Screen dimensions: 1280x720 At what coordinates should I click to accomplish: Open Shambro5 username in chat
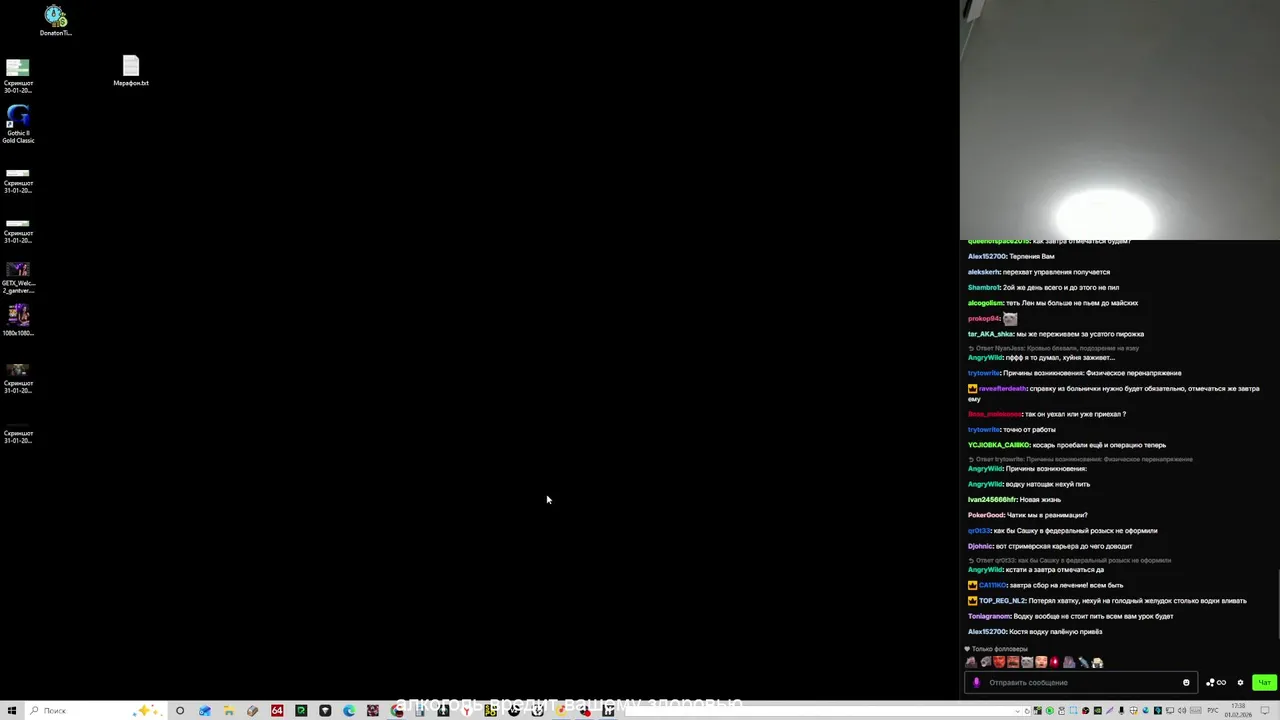click(984, 288)
